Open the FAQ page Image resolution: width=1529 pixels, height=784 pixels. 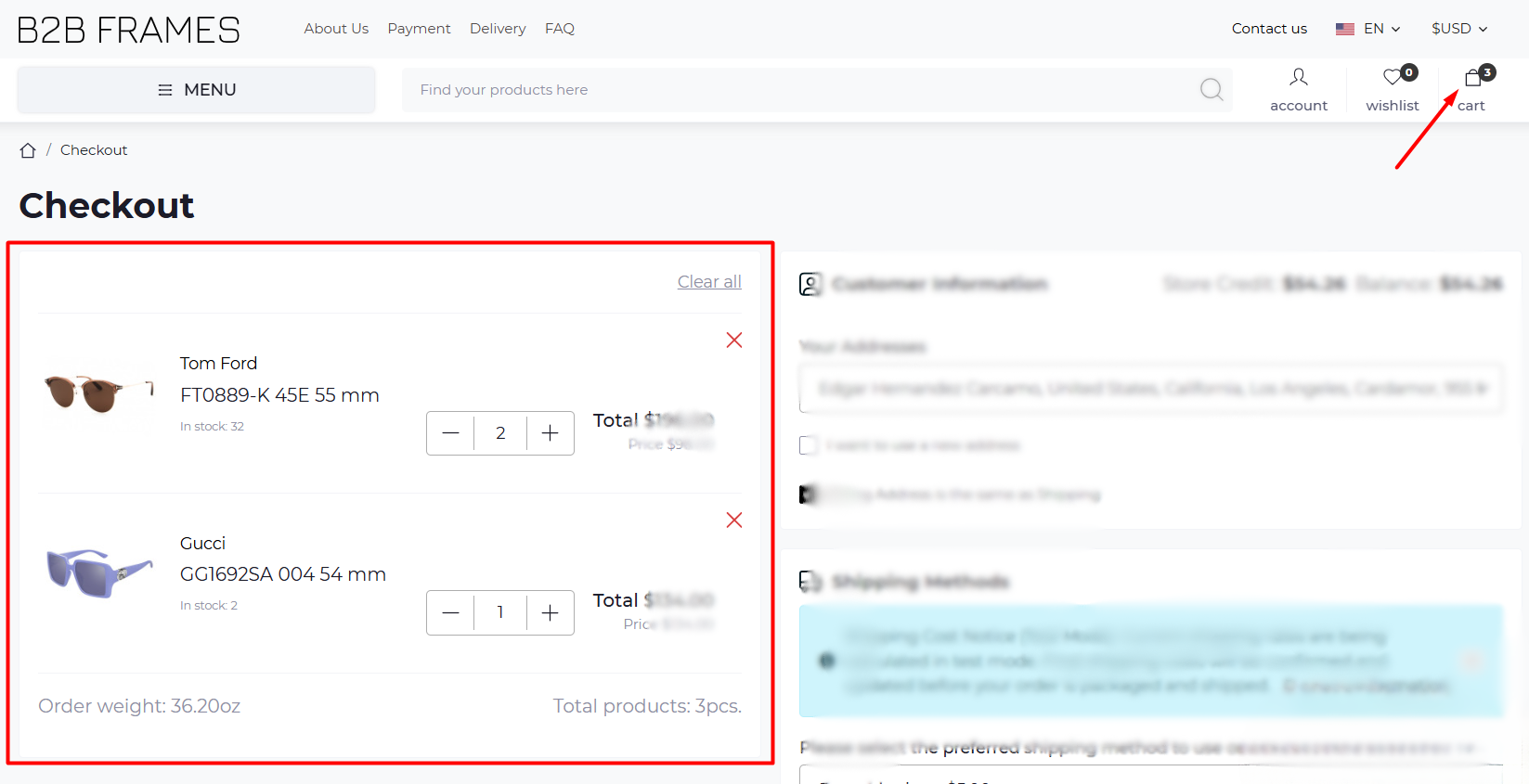tap(560, 29)
